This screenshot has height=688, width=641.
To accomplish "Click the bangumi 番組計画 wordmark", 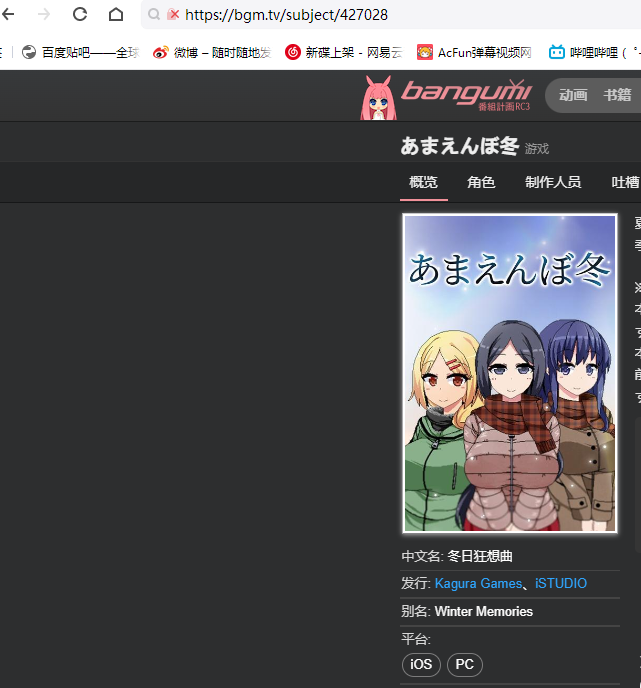I will point(467,95).
